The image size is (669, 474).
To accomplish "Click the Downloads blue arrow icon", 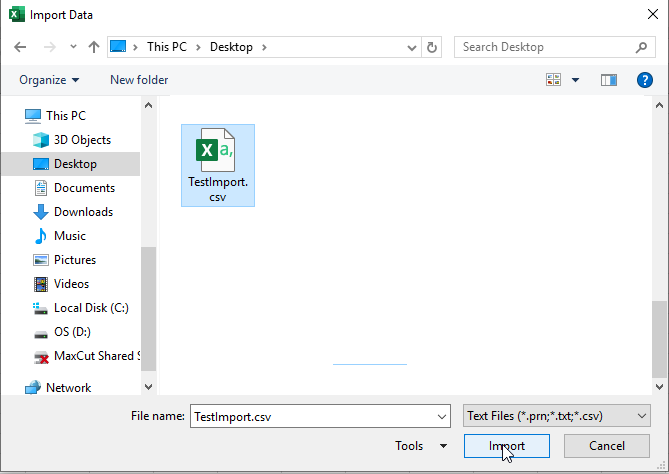I will [41, 212].
